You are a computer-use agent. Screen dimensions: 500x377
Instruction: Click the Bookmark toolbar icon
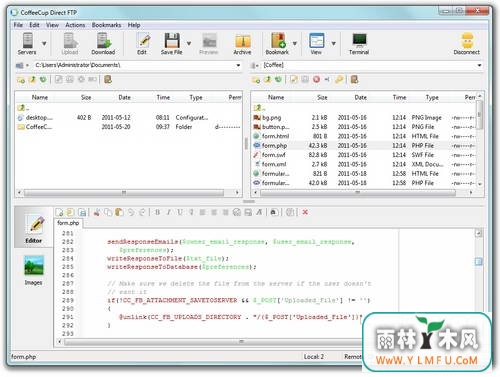click(277, 44)
